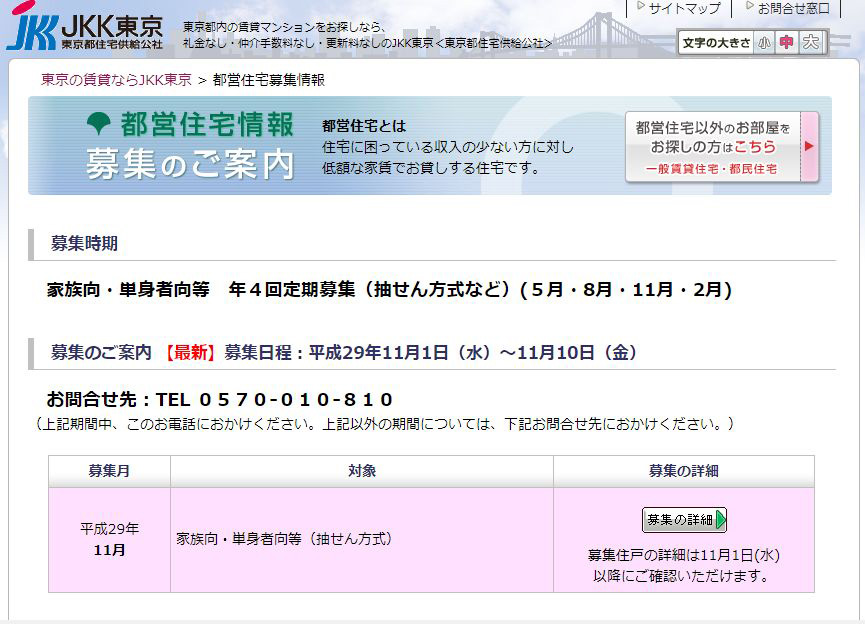Open the お問合せ窓口 link
This screenshot has height=624, width=865.
[793, 8]
